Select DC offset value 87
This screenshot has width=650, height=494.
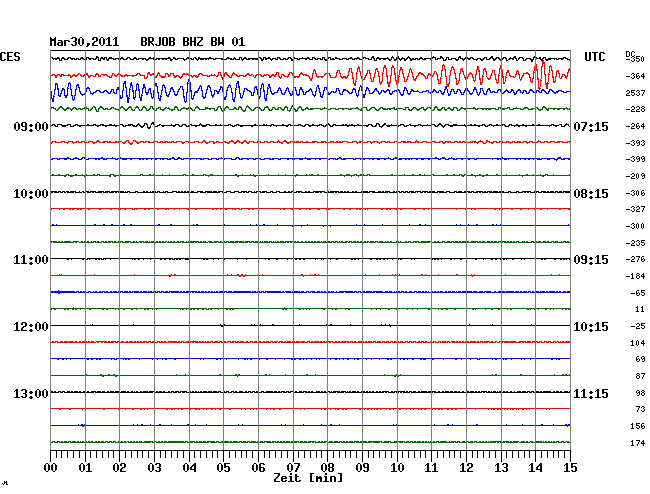(640, 376)
